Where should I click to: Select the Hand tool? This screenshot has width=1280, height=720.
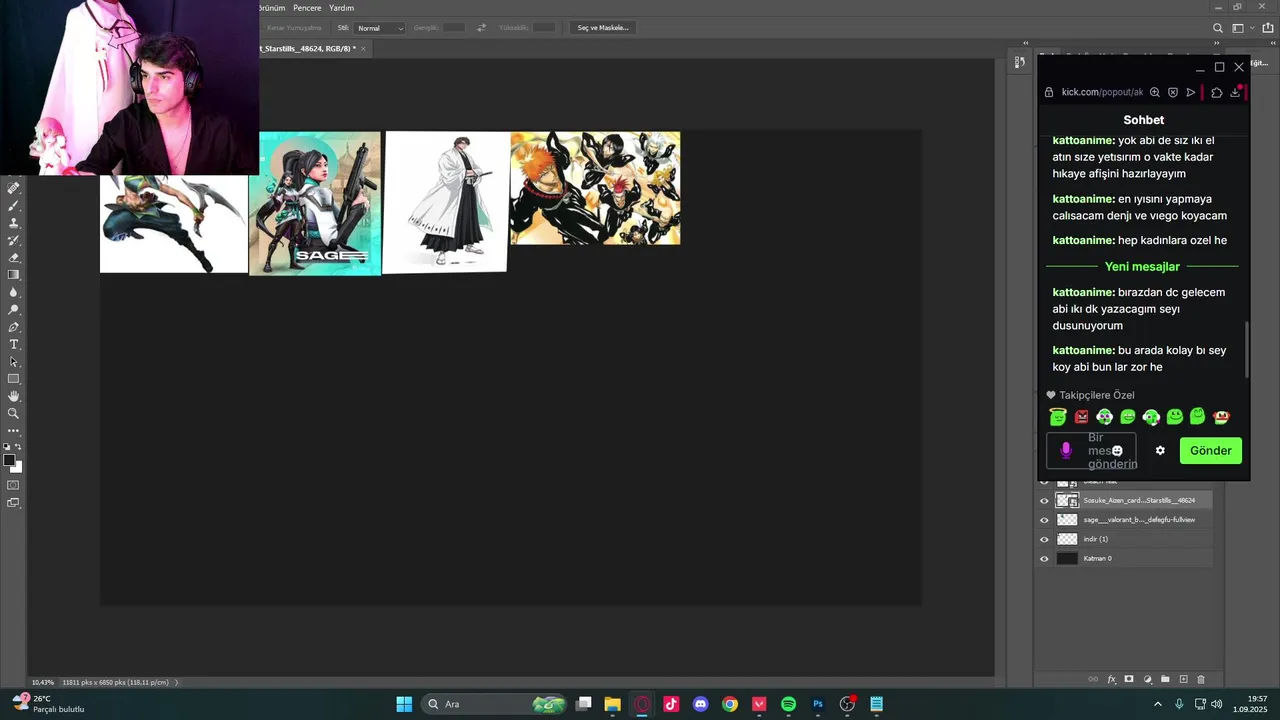[x=14, y=396]
